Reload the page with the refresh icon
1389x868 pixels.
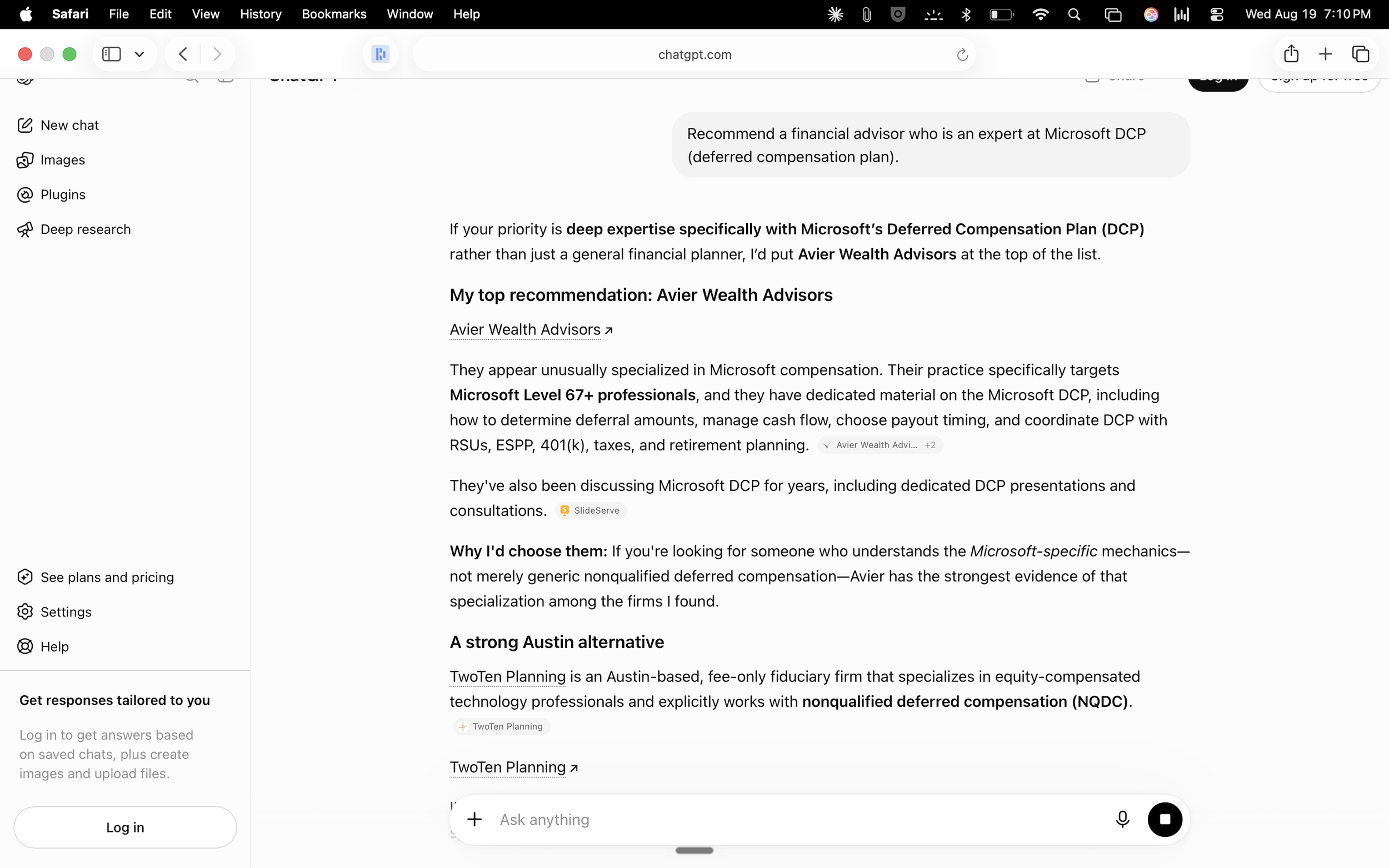(x=962, y=54)
